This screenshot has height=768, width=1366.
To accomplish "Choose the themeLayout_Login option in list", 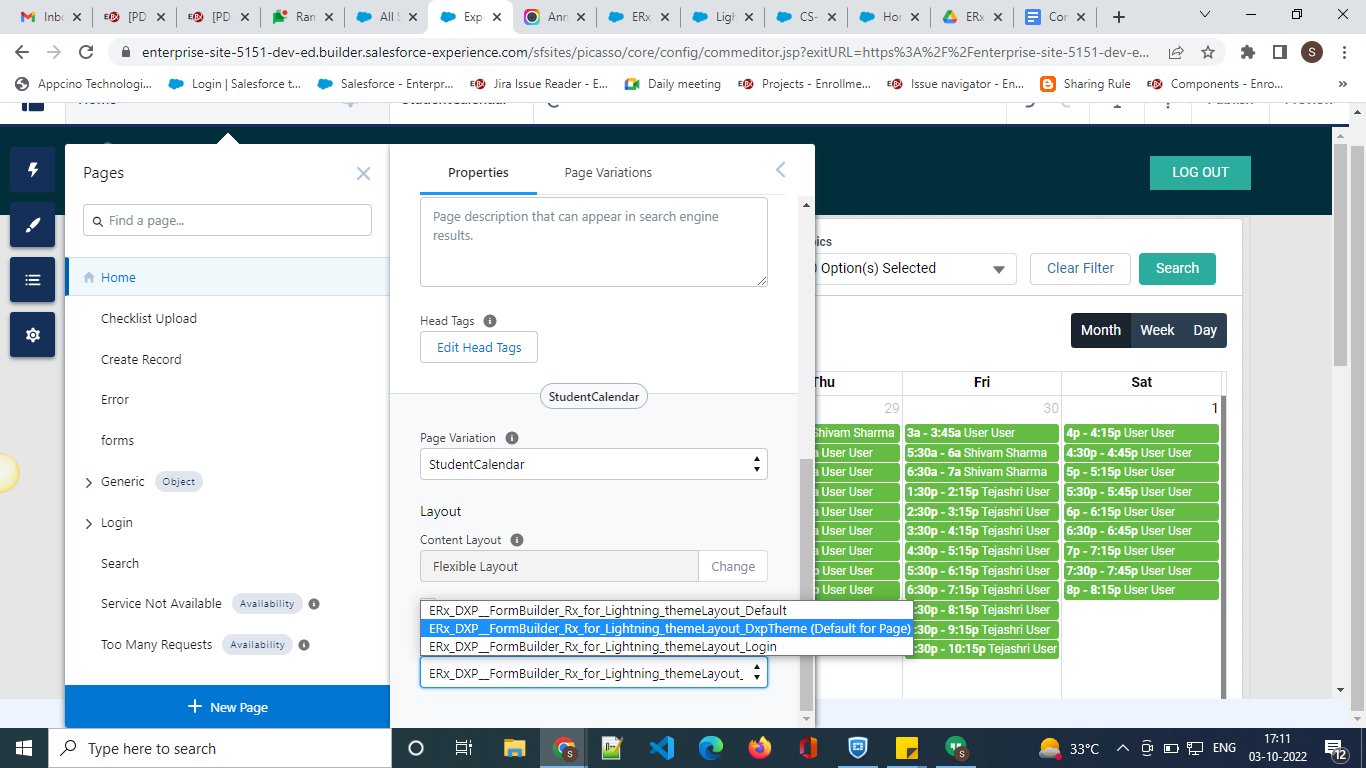I will click(602, 647).
